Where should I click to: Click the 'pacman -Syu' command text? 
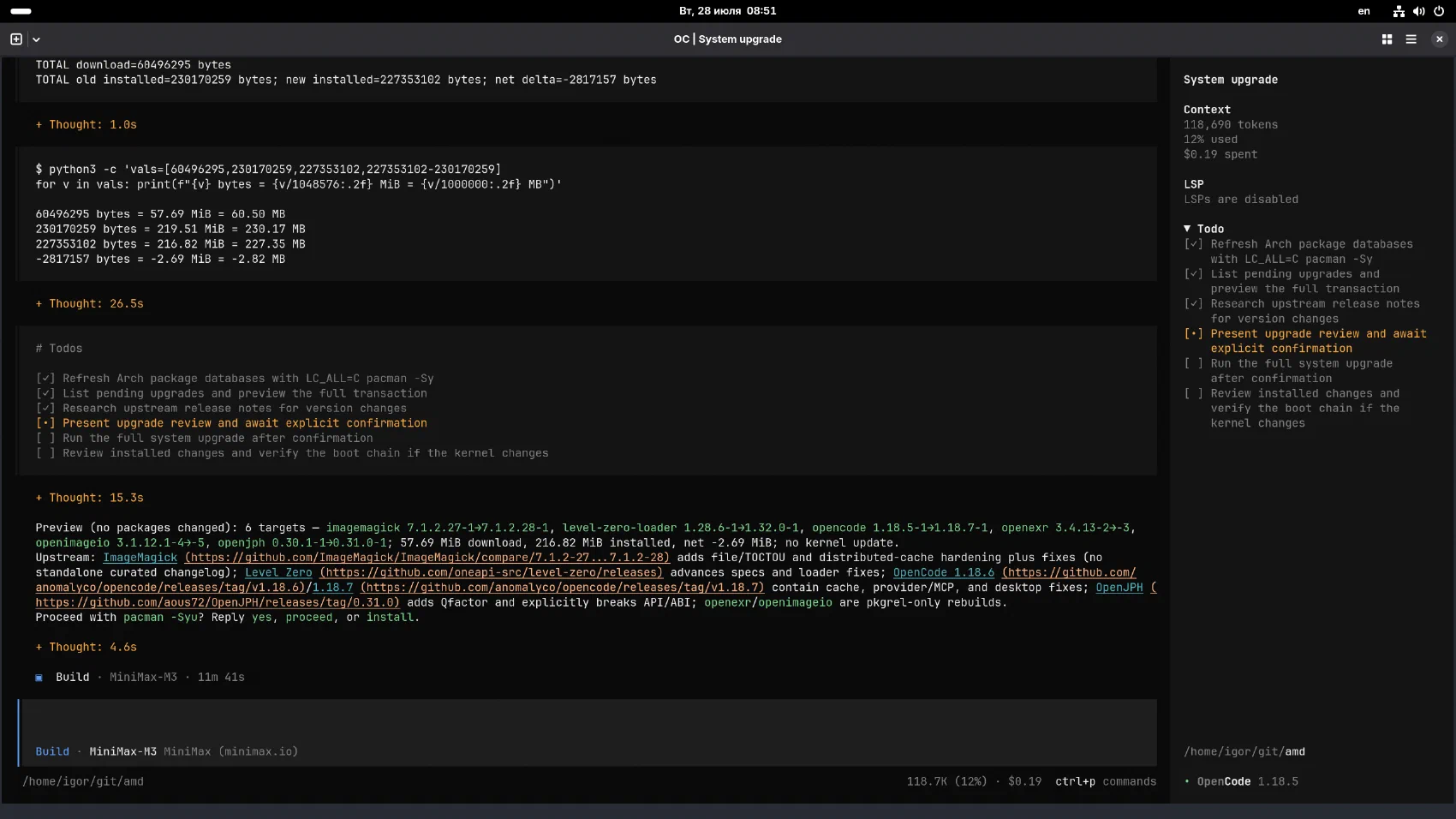pyautogui.click(x=160, y=618)
